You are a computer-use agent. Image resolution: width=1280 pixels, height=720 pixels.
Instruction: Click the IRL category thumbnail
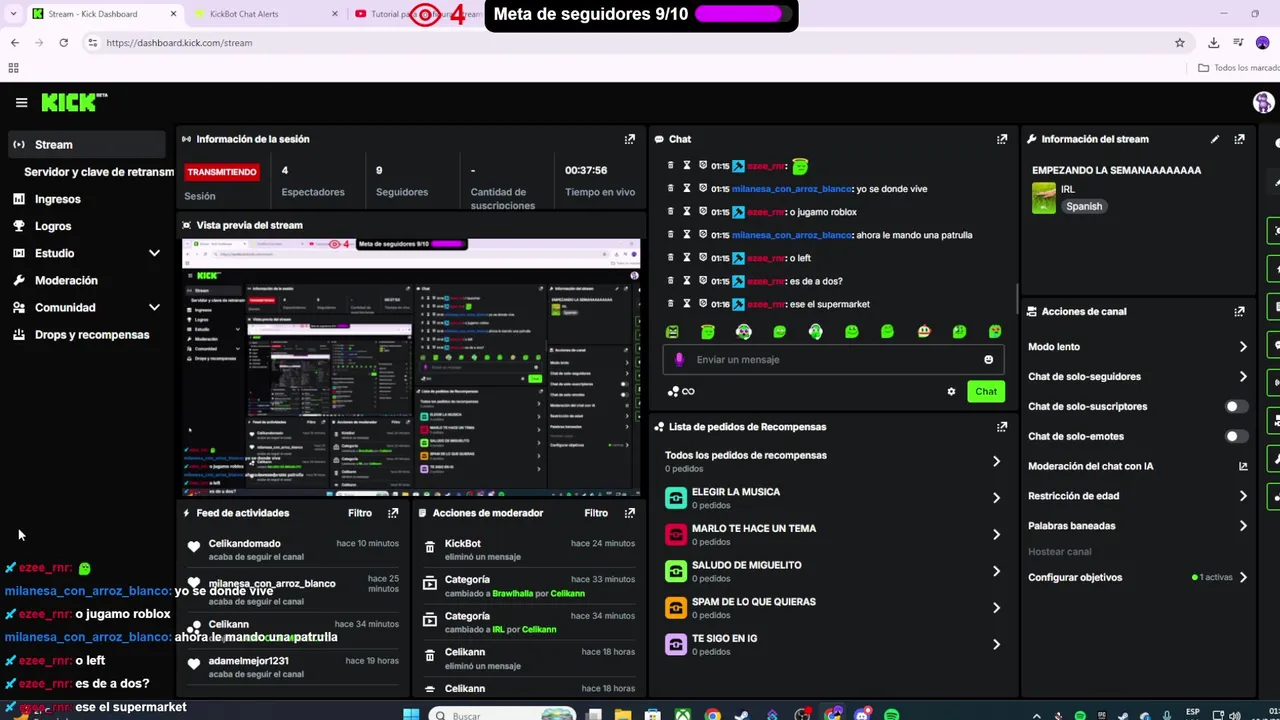(x=1044, y=198)
